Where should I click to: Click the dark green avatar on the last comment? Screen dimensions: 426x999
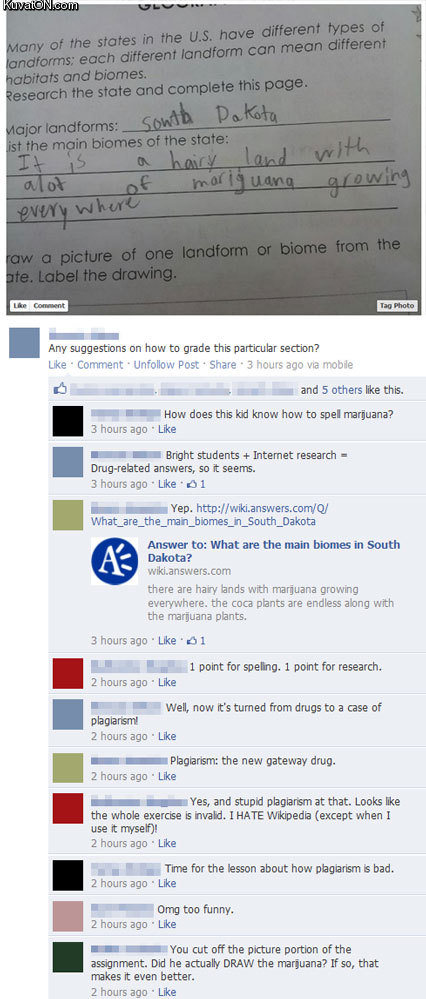68,957
